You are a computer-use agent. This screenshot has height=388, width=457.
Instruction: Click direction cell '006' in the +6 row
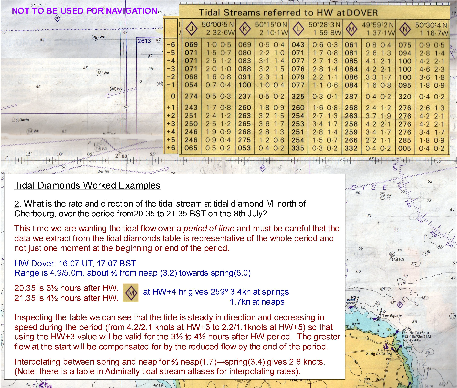(x=405, y=148)
